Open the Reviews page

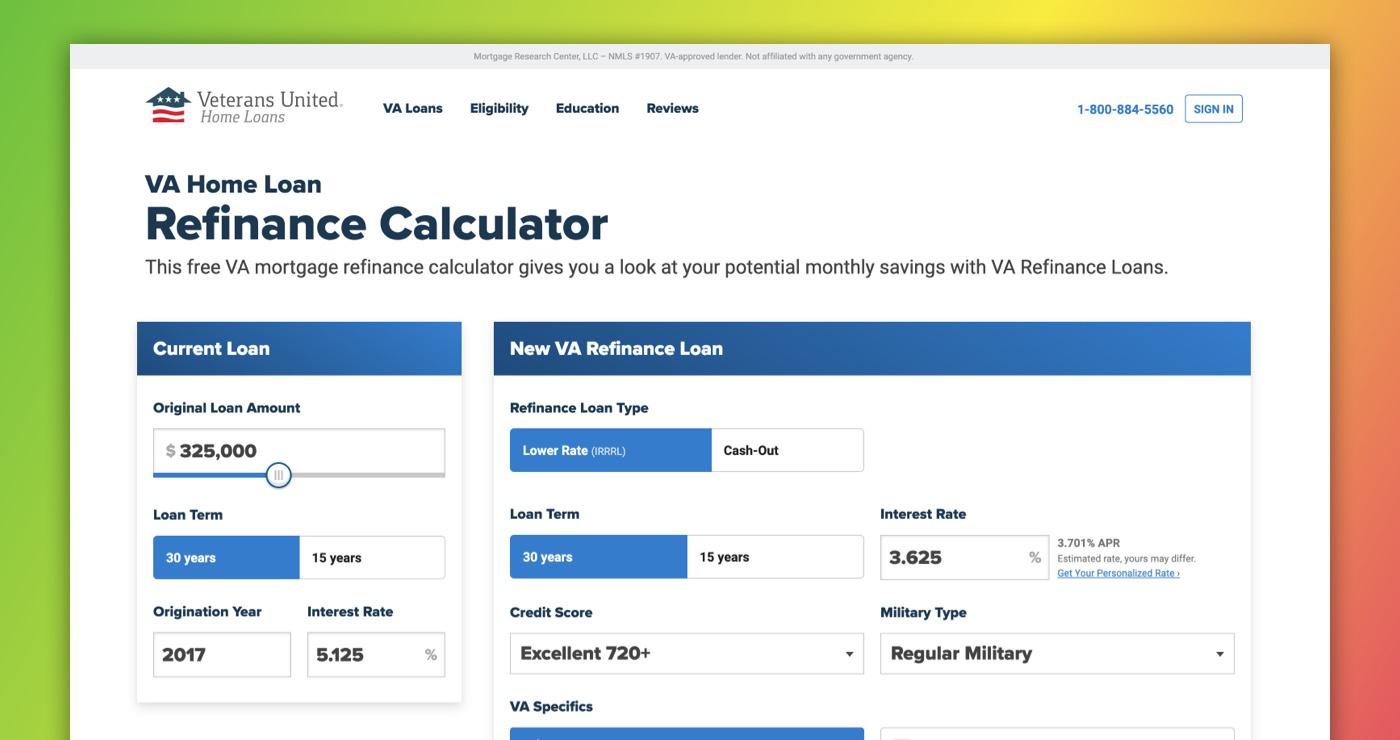tap(672, 108)
